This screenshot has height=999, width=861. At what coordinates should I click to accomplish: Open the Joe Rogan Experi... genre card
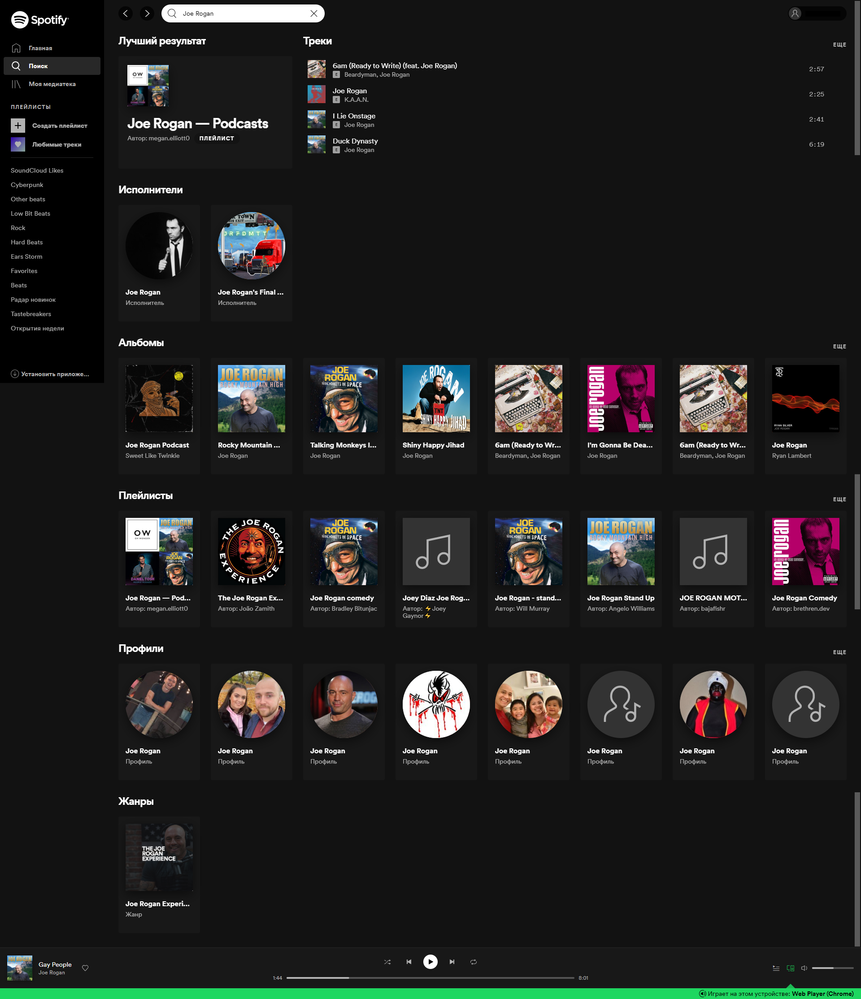click(x=159, y=874)
